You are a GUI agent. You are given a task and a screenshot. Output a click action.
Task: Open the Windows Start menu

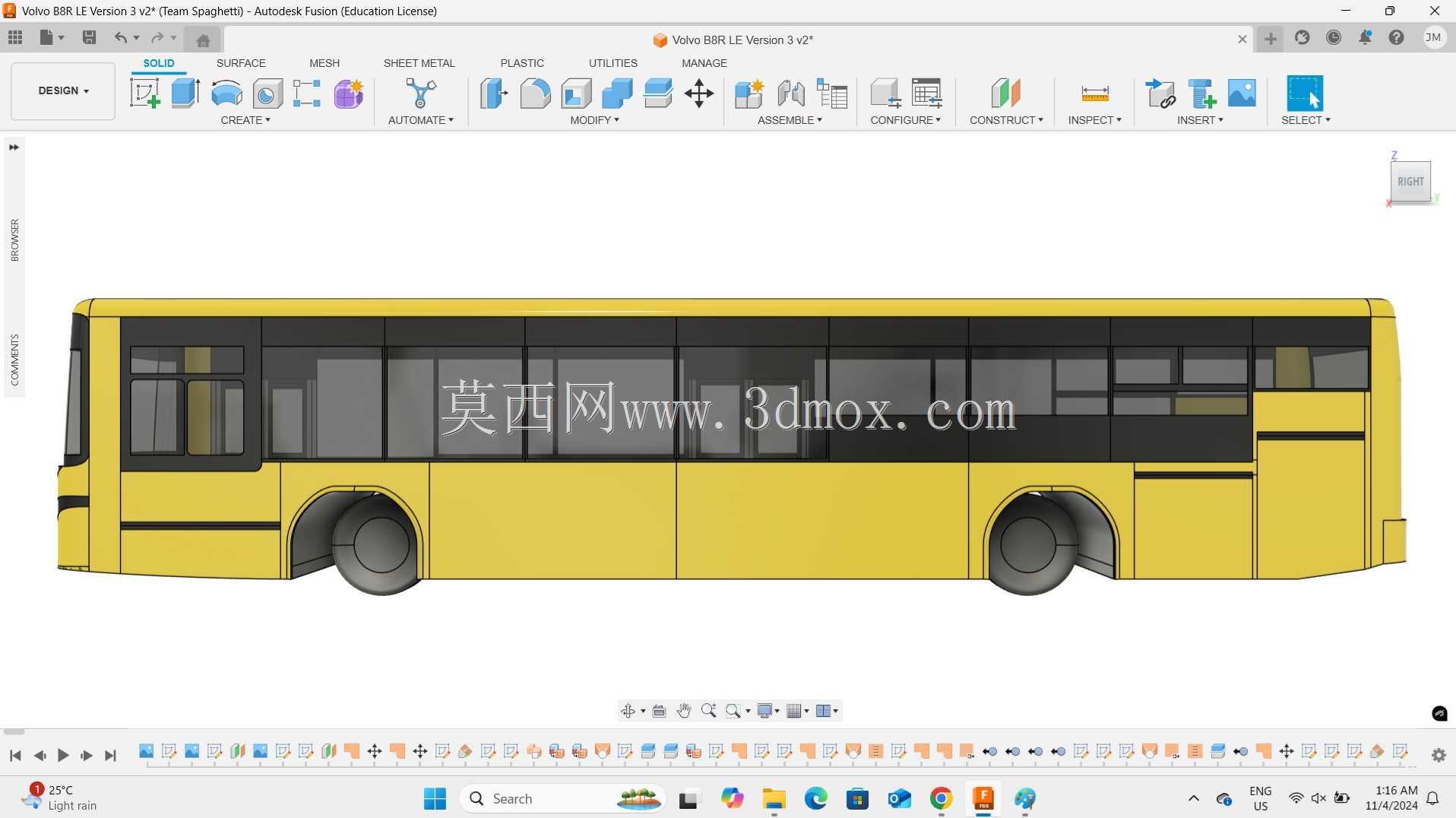point(435,798)
